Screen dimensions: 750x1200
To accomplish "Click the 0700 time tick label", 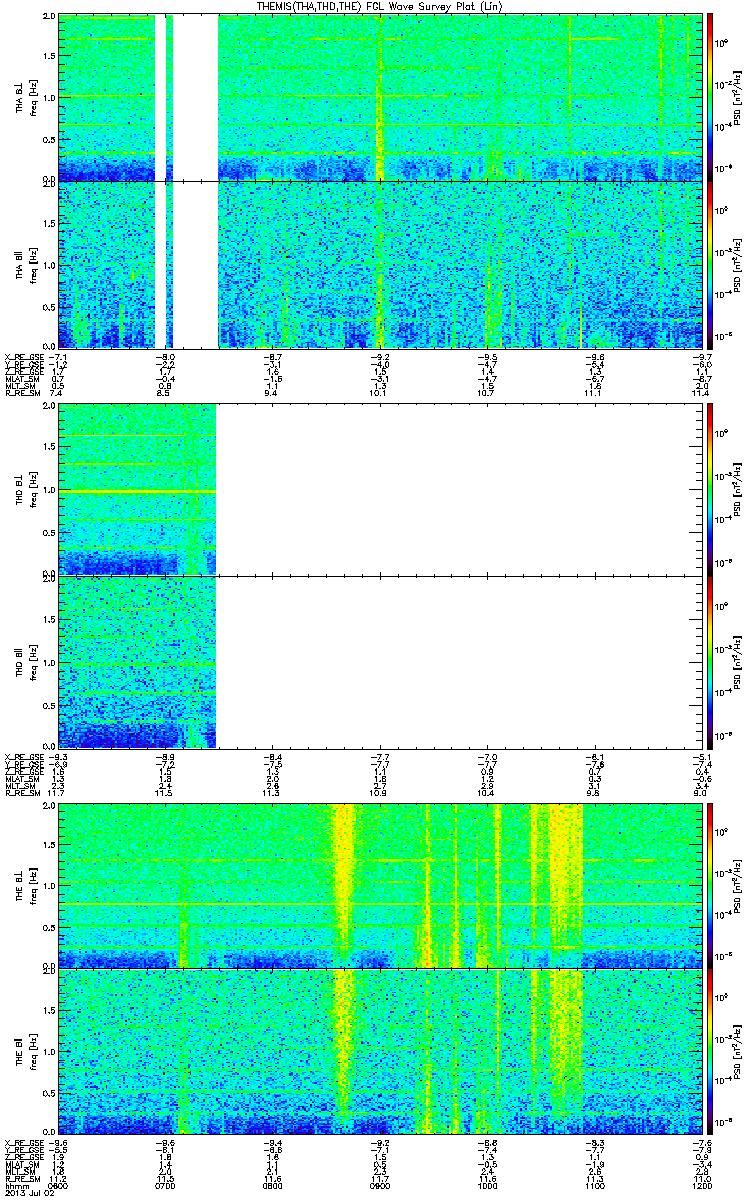I will [x=165, y=1187].
